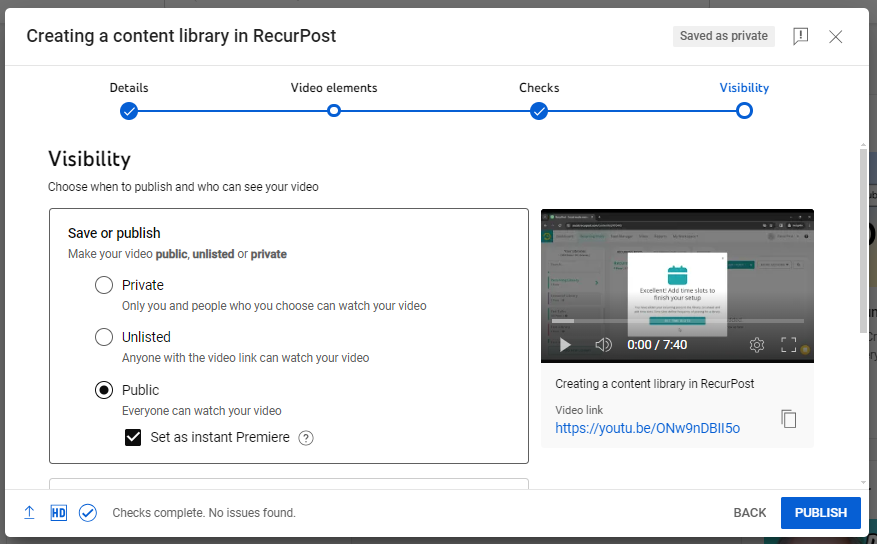The image size is (877, 544).
Task: Click the upload status arrow icon
Action: [x=30, y=513]
